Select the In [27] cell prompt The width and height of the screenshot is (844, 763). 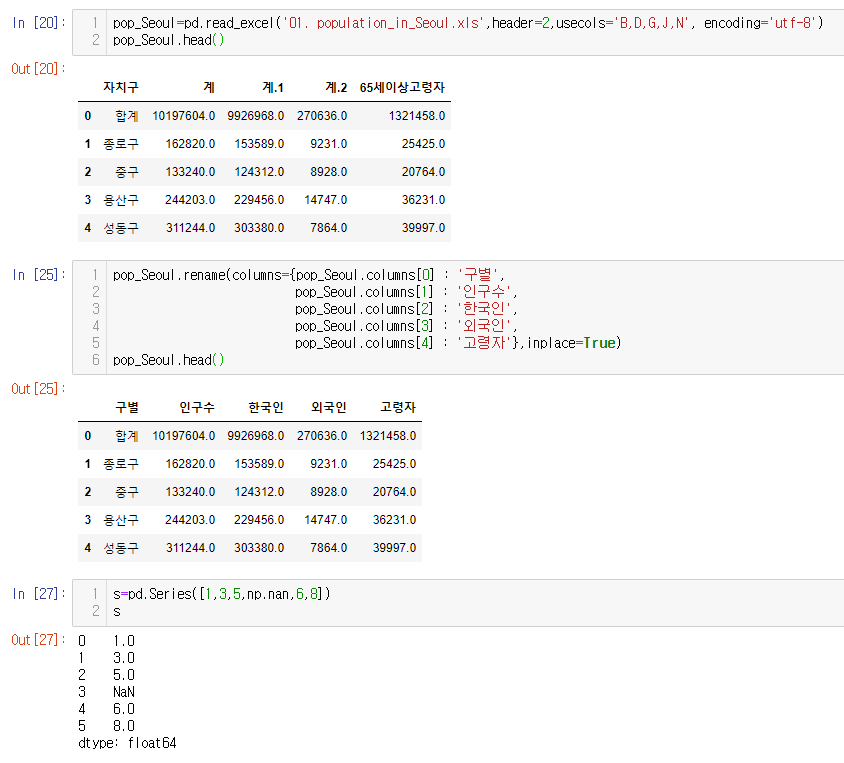point(33,595)
